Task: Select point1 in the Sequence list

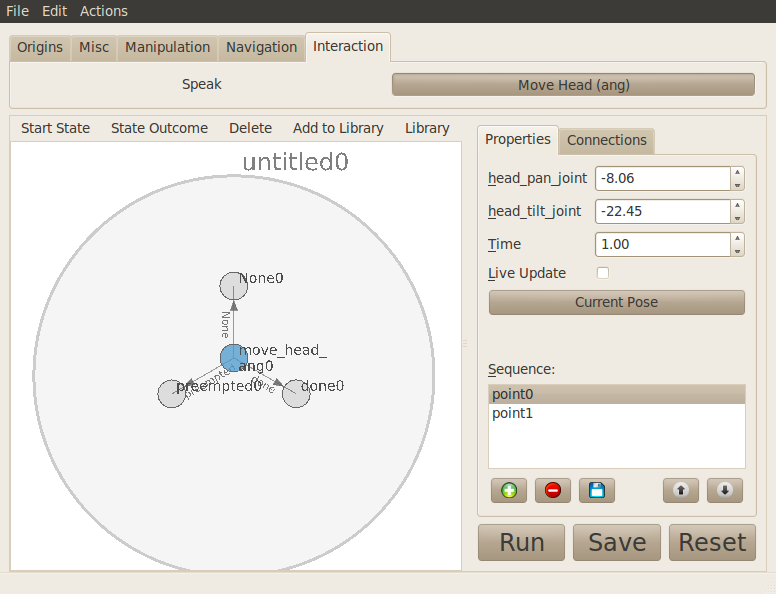Action: pos(512,413)
